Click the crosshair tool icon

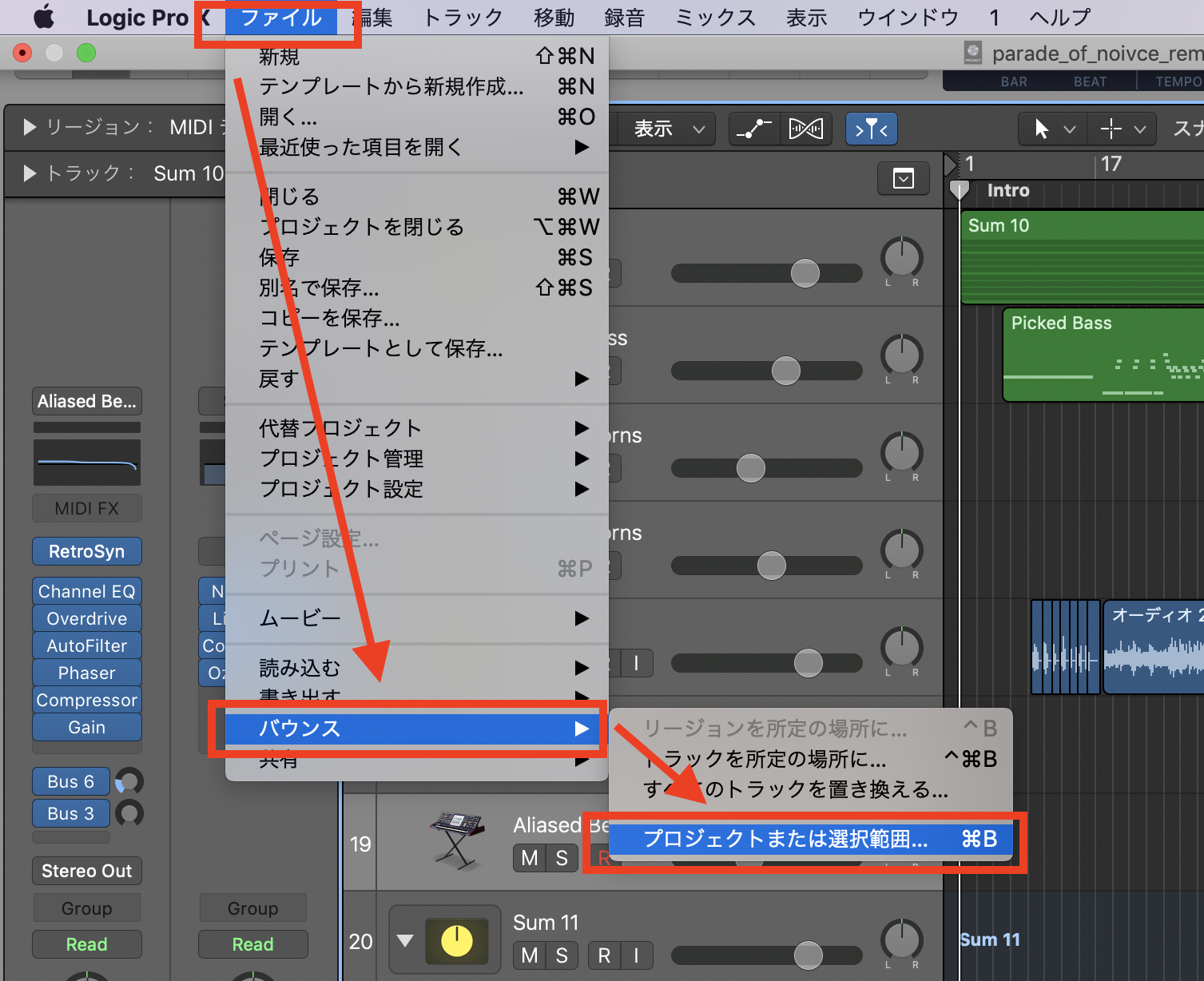1113,129
